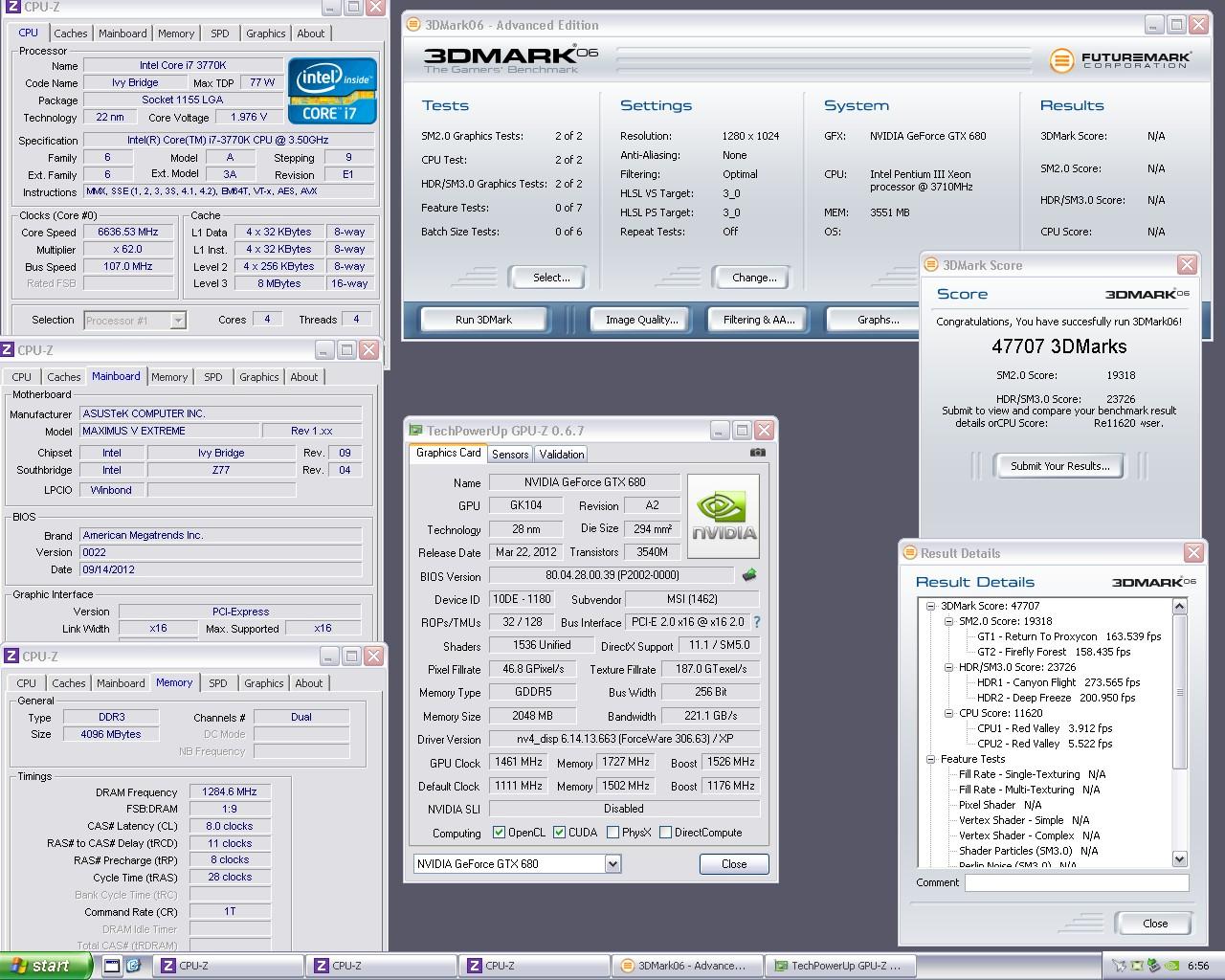The height and width of the screenshot is (980, 1225).
Task: Click Submit Your Results... button
Action: (x=1059, y=466)
